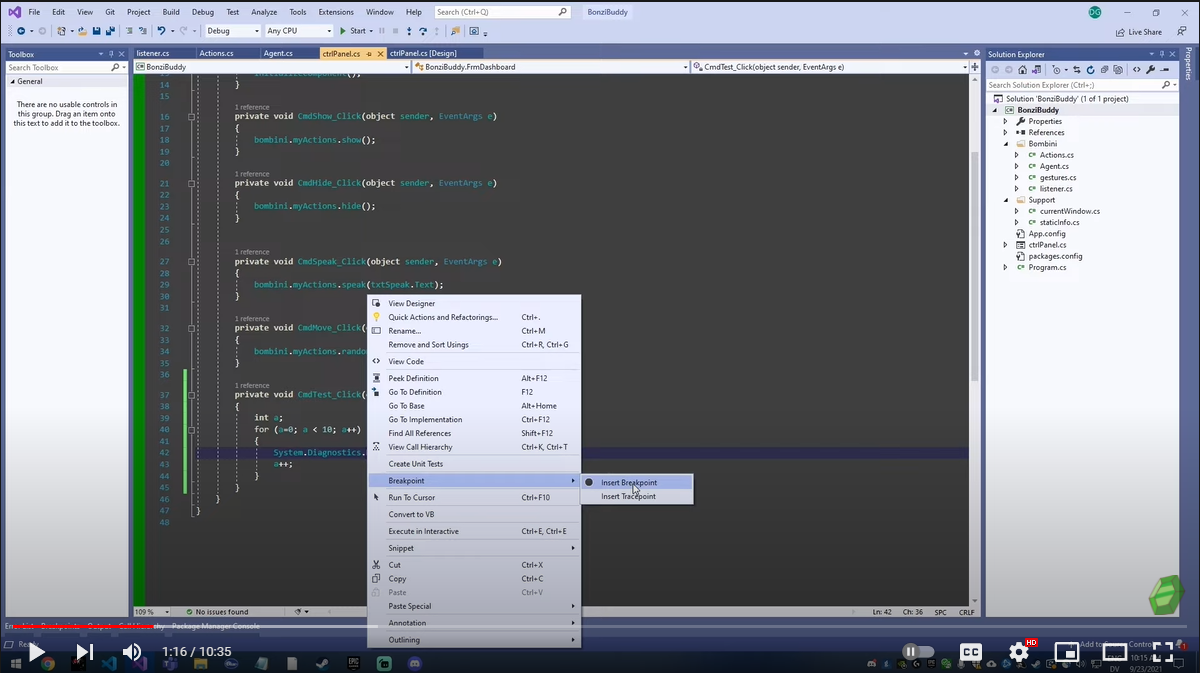
Task: Click the video settings gear icon
Action: (x=1019, y=652)
